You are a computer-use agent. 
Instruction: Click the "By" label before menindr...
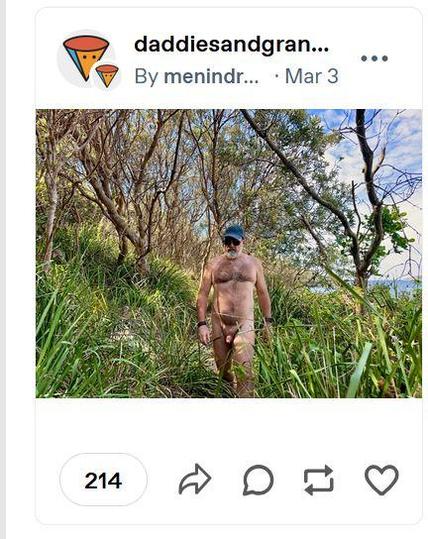(146, 77)
